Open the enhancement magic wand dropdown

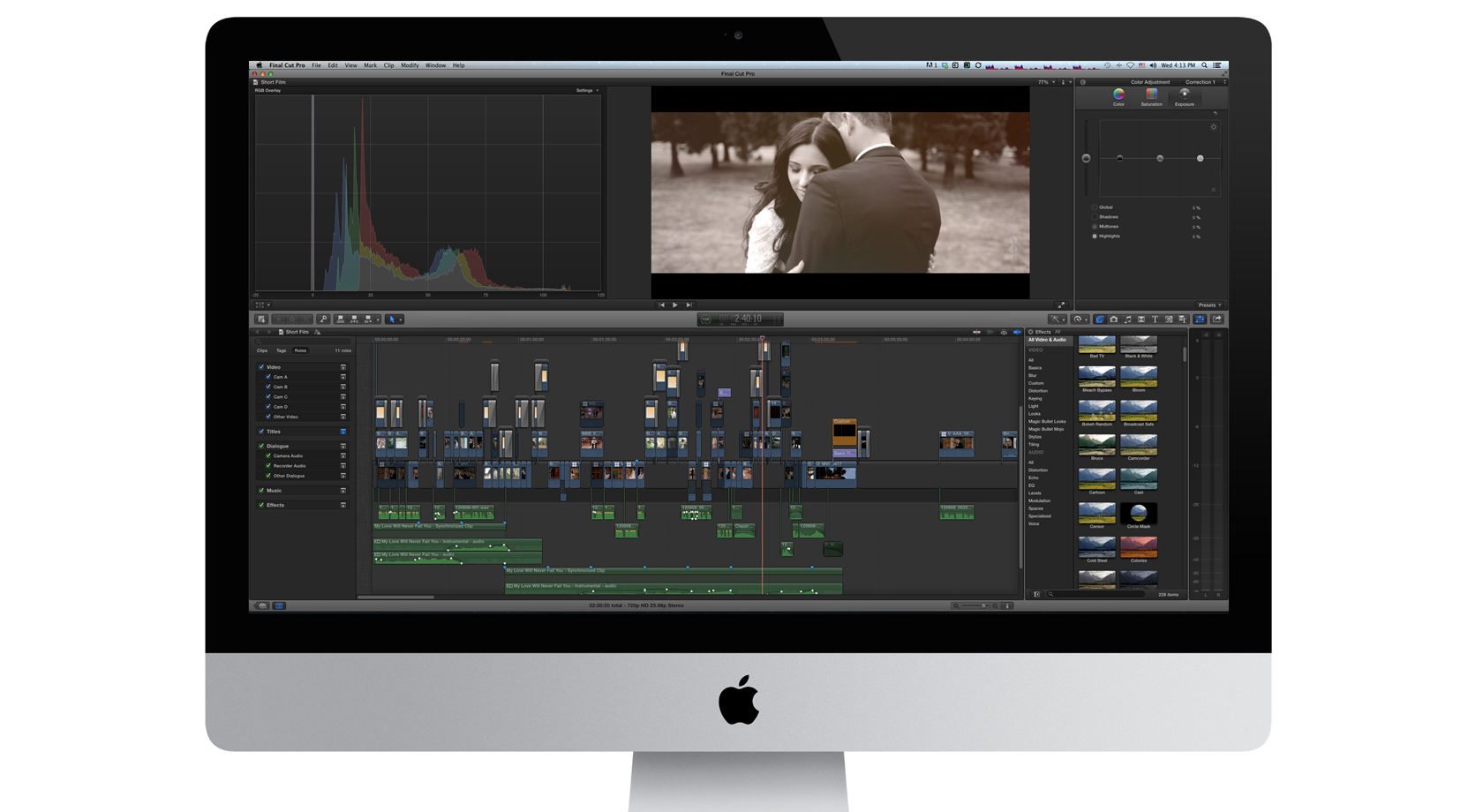1057,320
